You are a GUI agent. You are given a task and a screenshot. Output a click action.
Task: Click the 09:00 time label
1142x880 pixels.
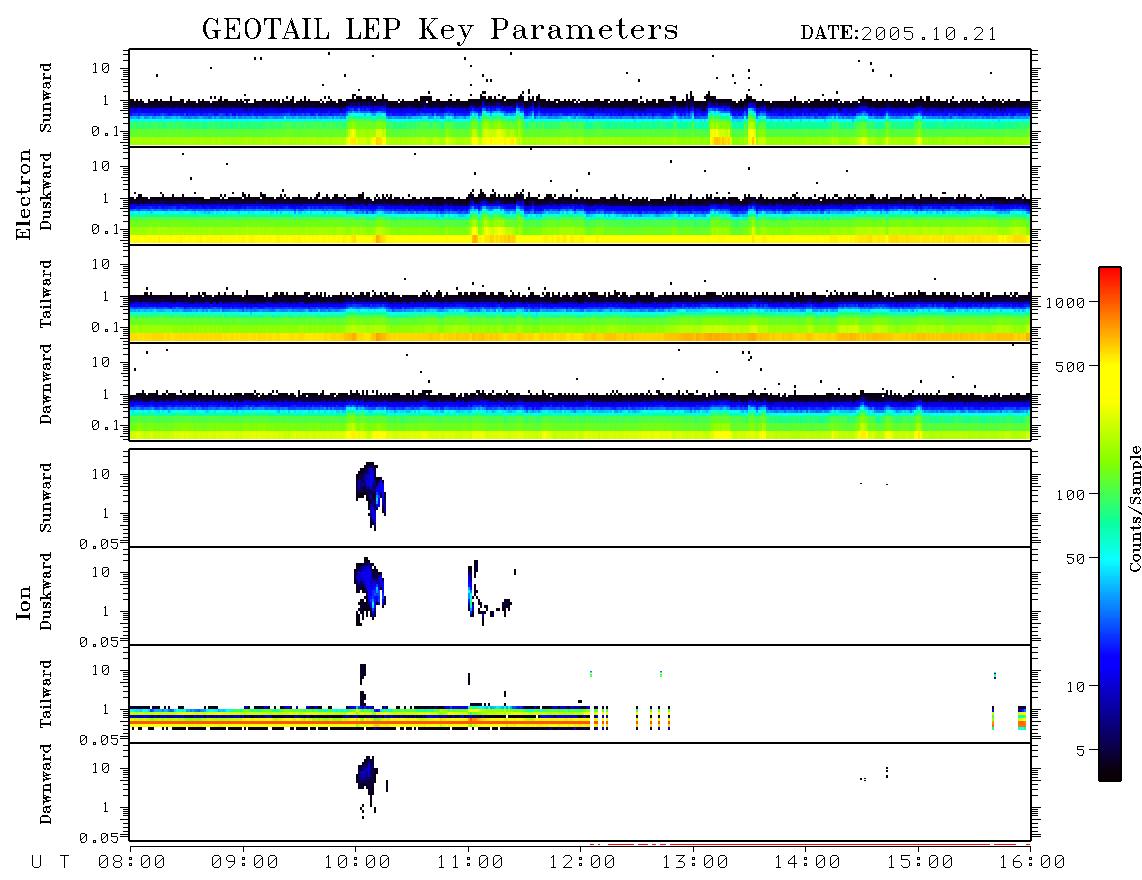coord(245,862)
